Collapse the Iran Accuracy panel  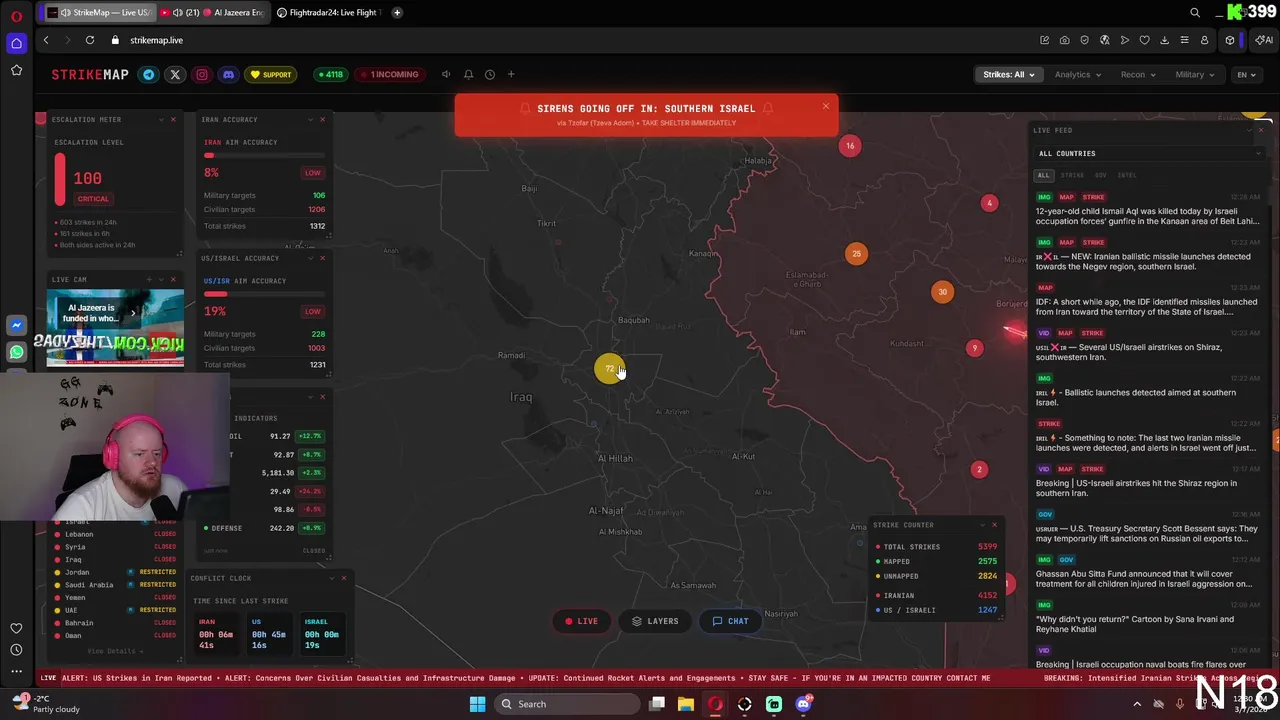tap(310, 119)
